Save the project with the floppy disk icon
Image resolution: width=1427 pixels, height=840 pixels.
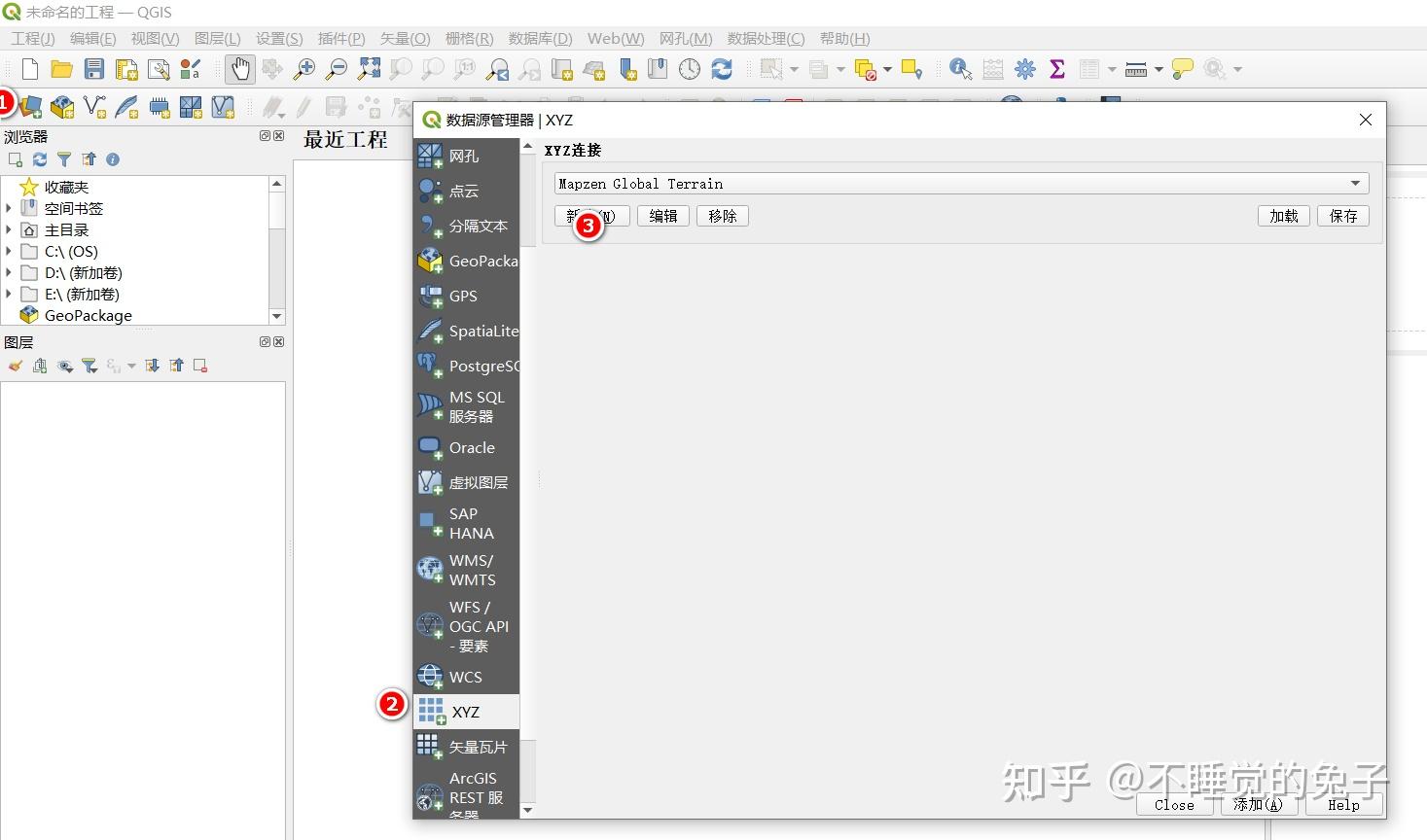point(94,69)
